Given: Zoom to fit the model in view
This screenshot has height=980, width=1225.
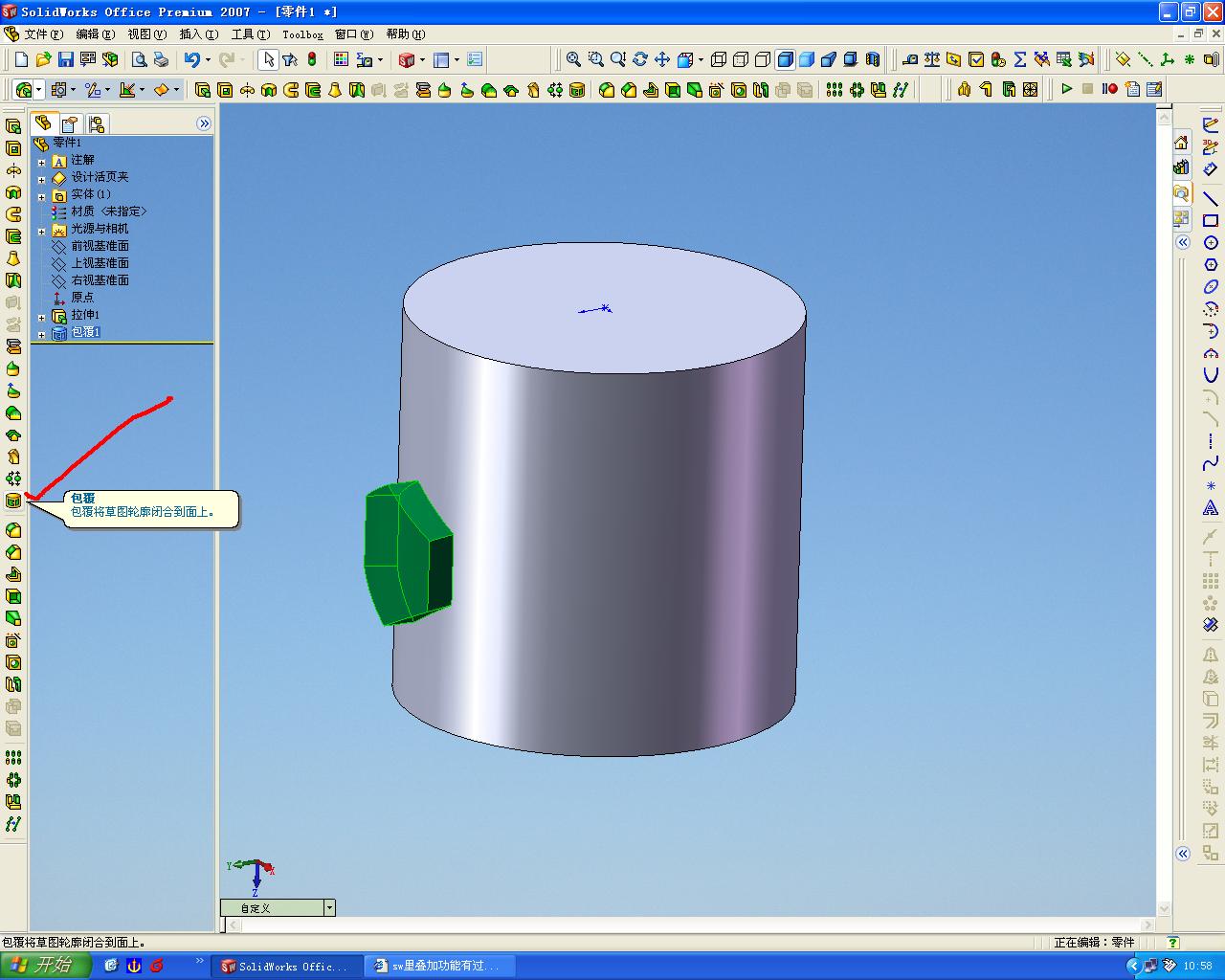Looking at the screenshot, I should (573, 59).
